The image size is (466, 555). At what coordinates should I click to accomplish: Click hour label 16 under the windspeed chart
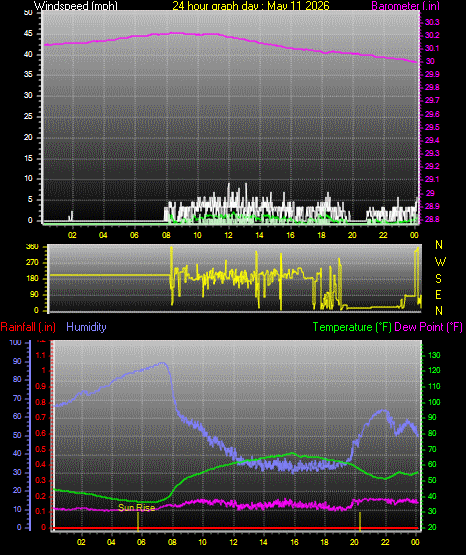(290, 235)
